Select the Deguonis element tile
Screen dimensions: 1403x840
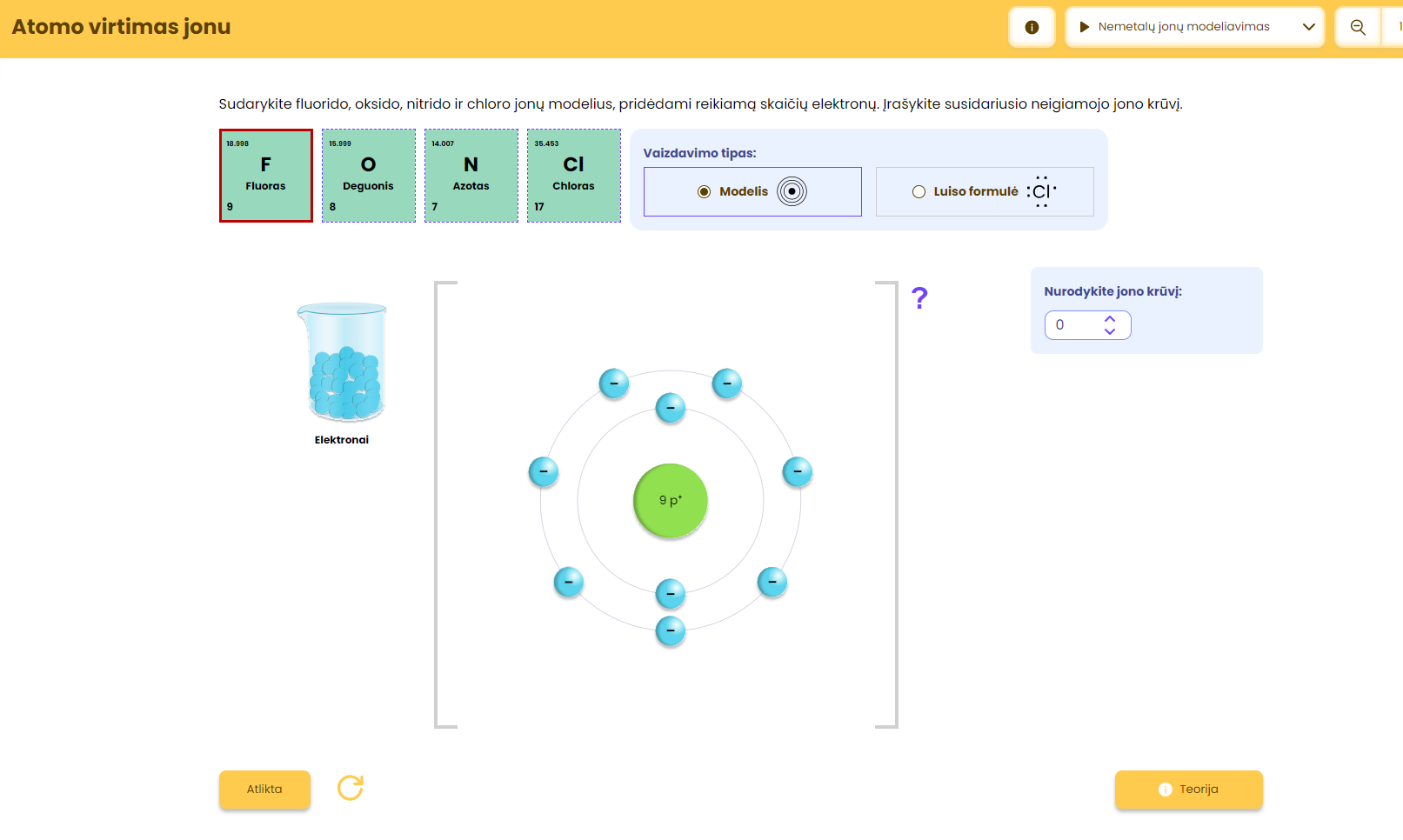click(x=369, y=176)
